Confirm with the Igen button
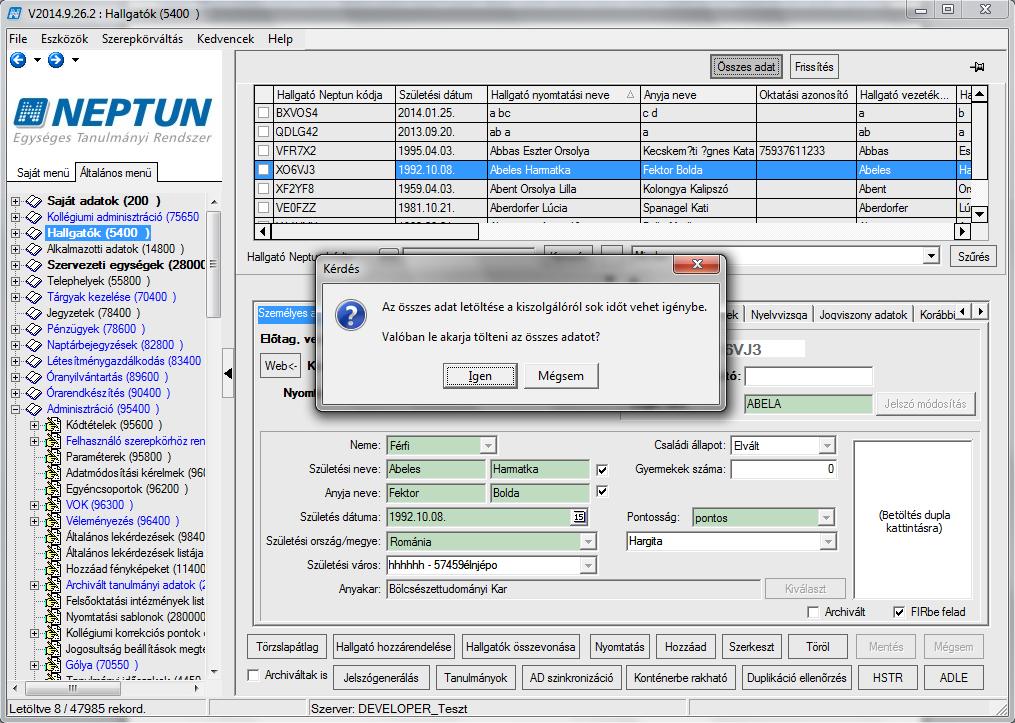1015x723 pixels. pos(480,376)
